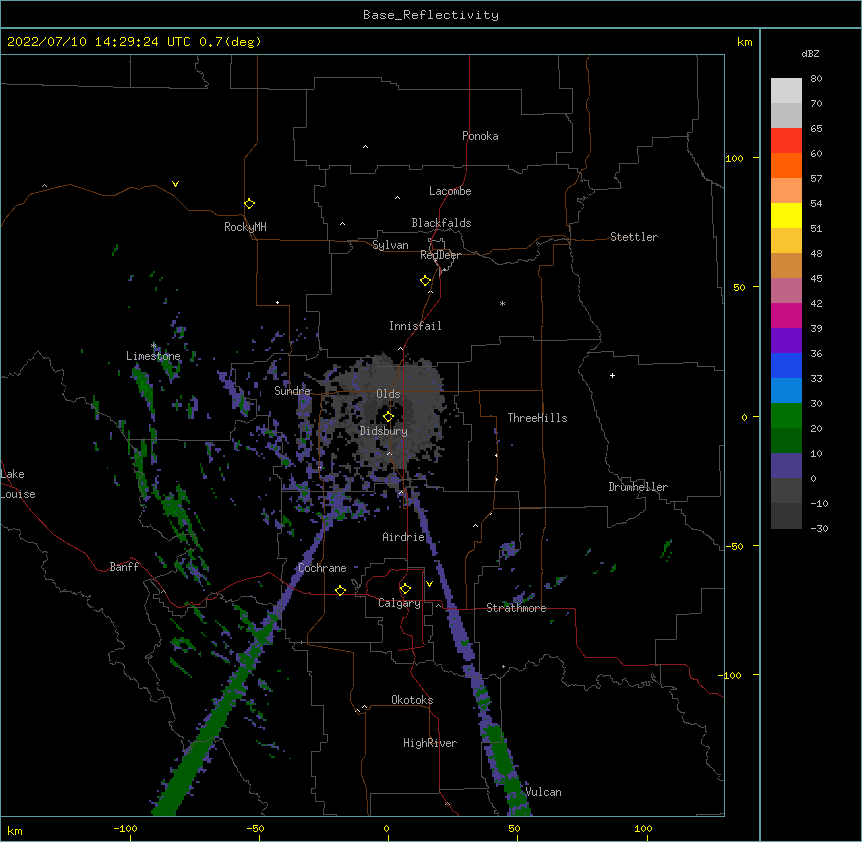Click the Airdrie city label

(404, 537)
